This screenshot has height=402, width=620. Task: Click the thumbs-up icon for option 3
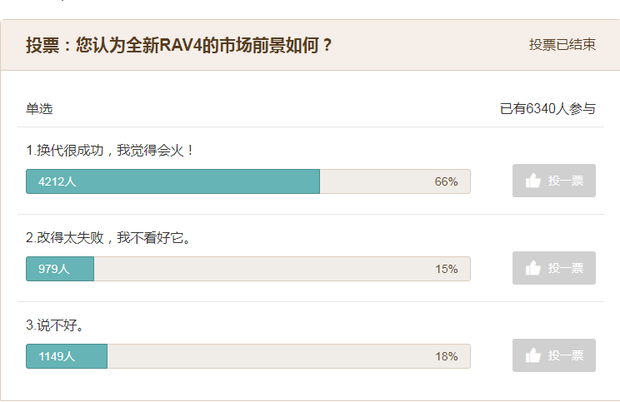533,355
